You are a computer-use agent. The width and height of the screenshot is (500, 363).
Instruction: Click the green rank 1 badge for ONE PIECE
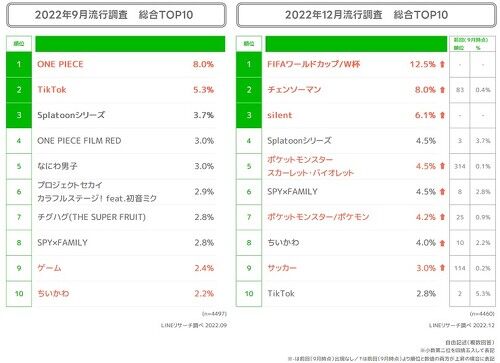(19, 64)
